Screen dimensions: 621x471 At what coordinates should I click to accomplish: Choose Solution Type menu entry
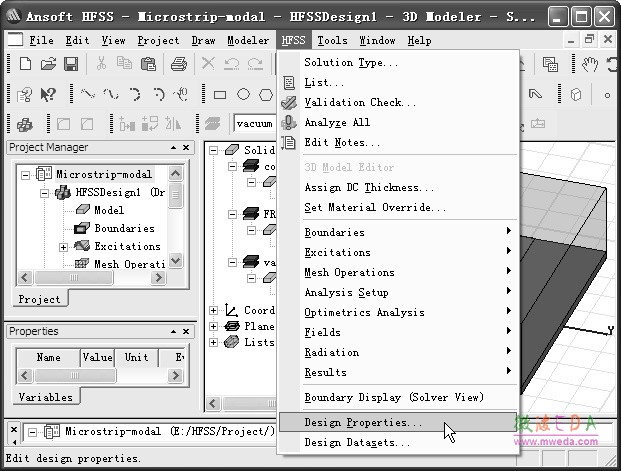coord(398,63)
